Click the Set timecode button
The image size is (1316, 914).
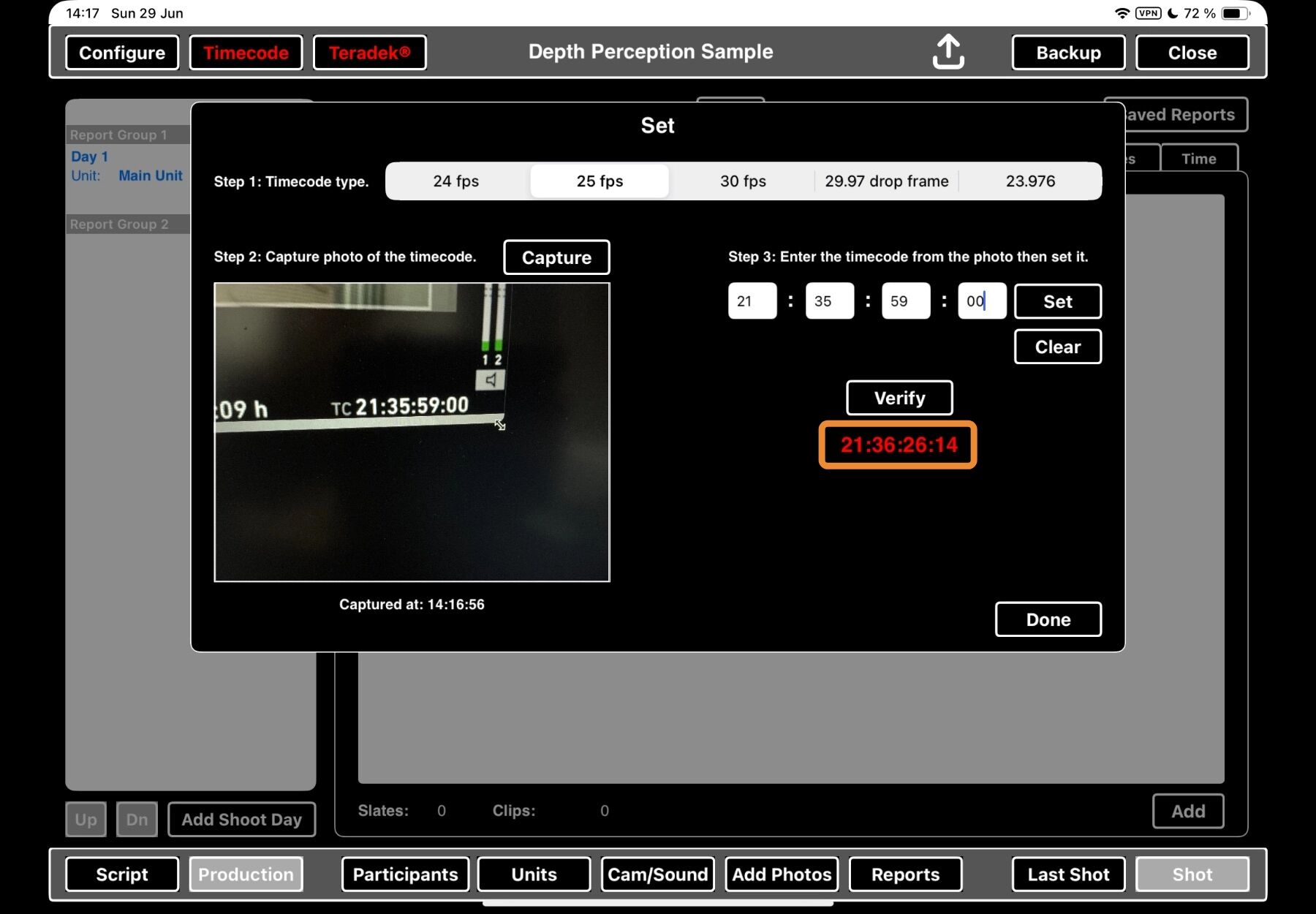(1058, 301)
